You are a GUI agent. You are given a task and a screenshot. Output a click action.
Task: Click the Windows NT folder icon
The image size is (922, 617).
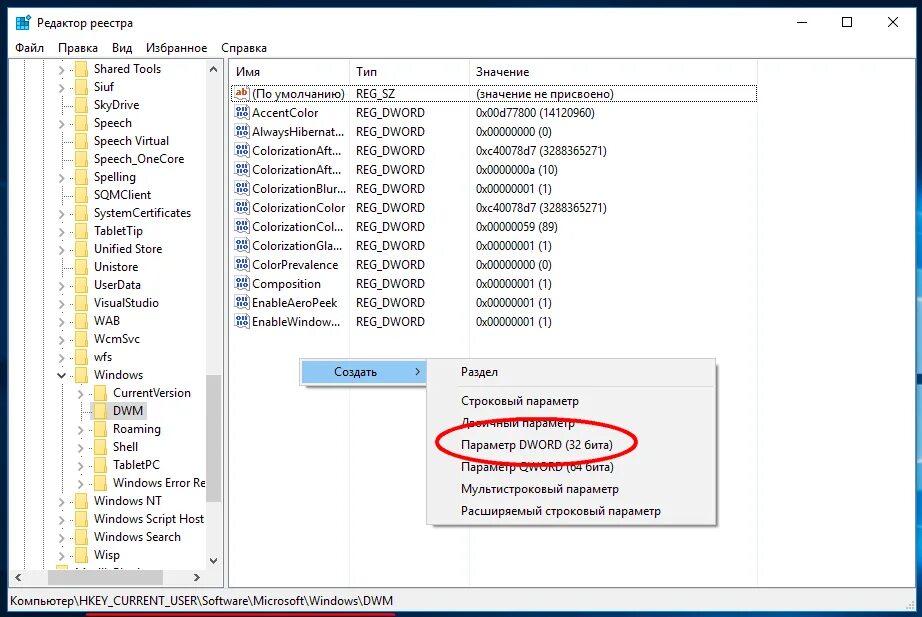point(82,501)
